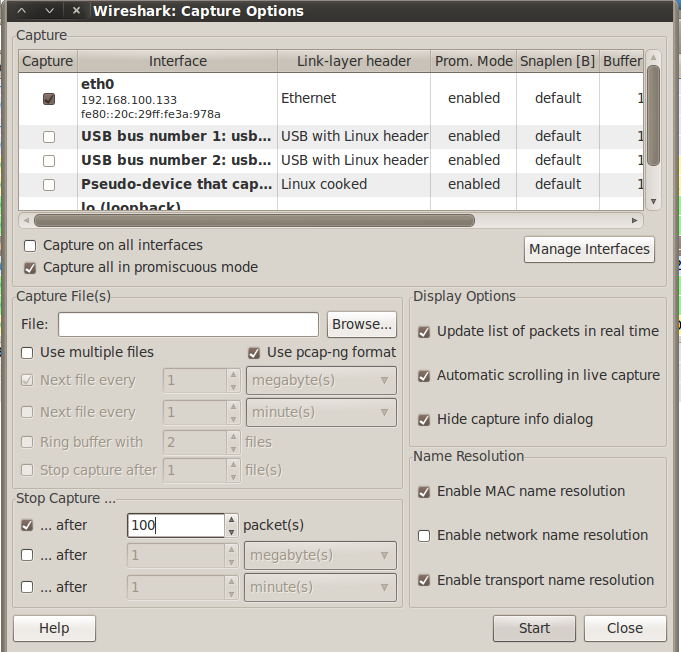This screenshot has height=652, width=681.
Task: Enable stop after megabyte(s) checkbox
Action: tap(27, 555)
